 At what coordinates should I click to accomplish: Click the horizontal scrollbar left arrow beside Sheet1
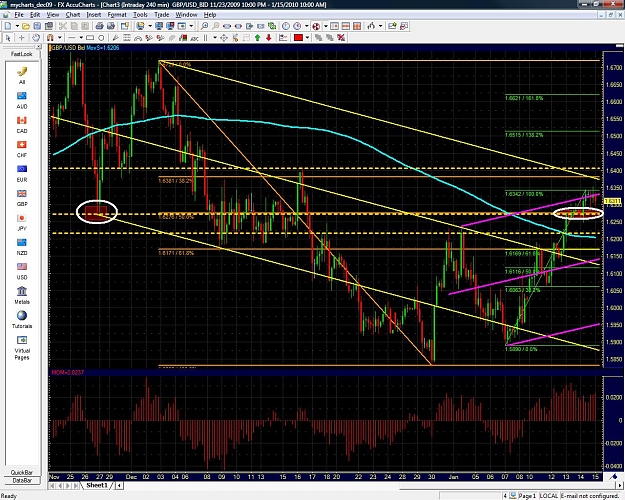pyautogui.click(x=119, y=486)
